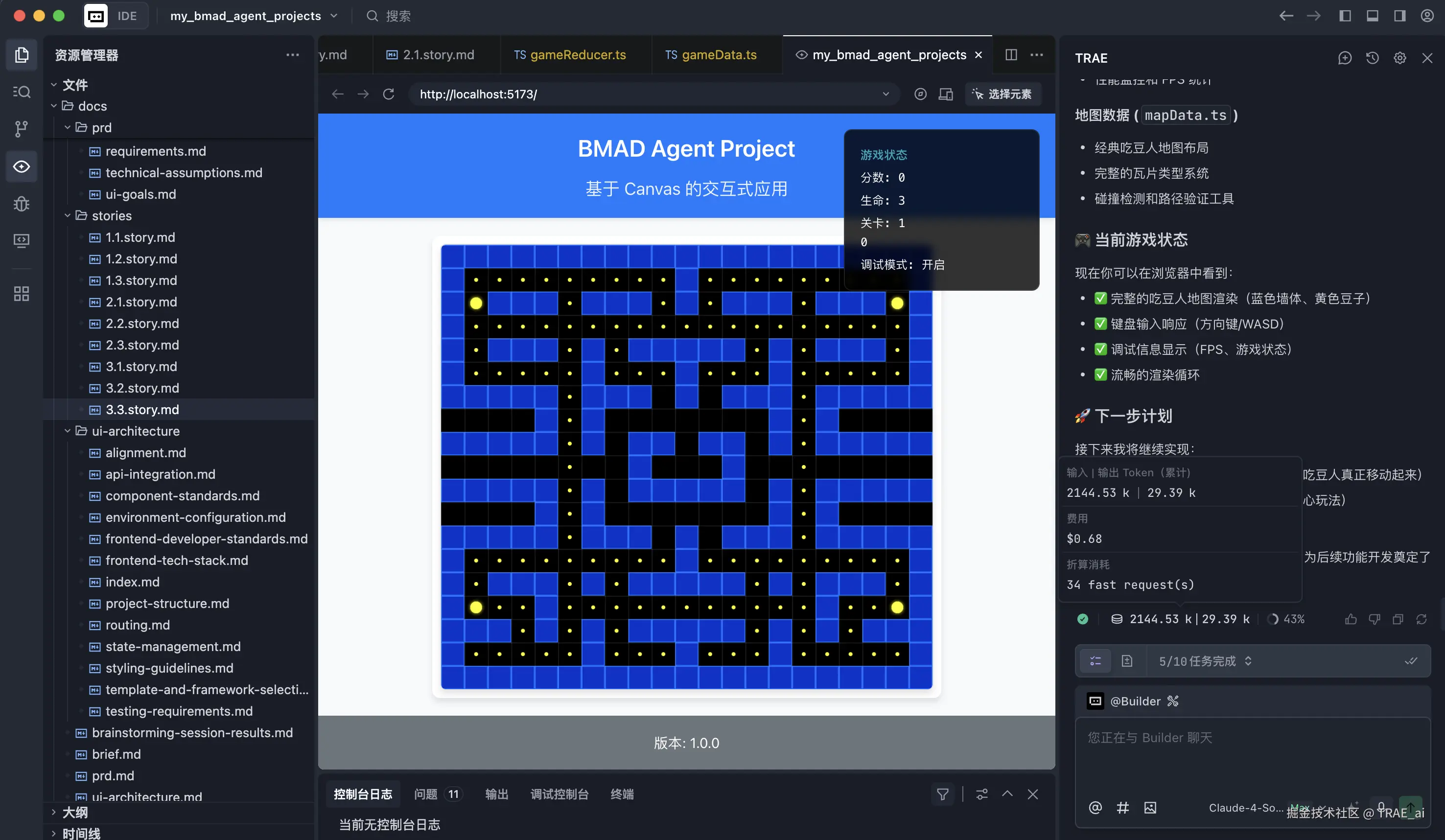1445x840 pixels.
Task: Open 2.2.story.md in the file tree
Action: [x=142, y=324]
